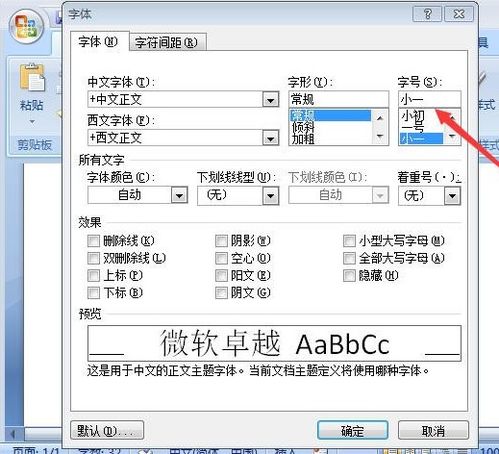499x454 pixels.
Task: Select the 字体 tab
Action: (x=98, y=42)
